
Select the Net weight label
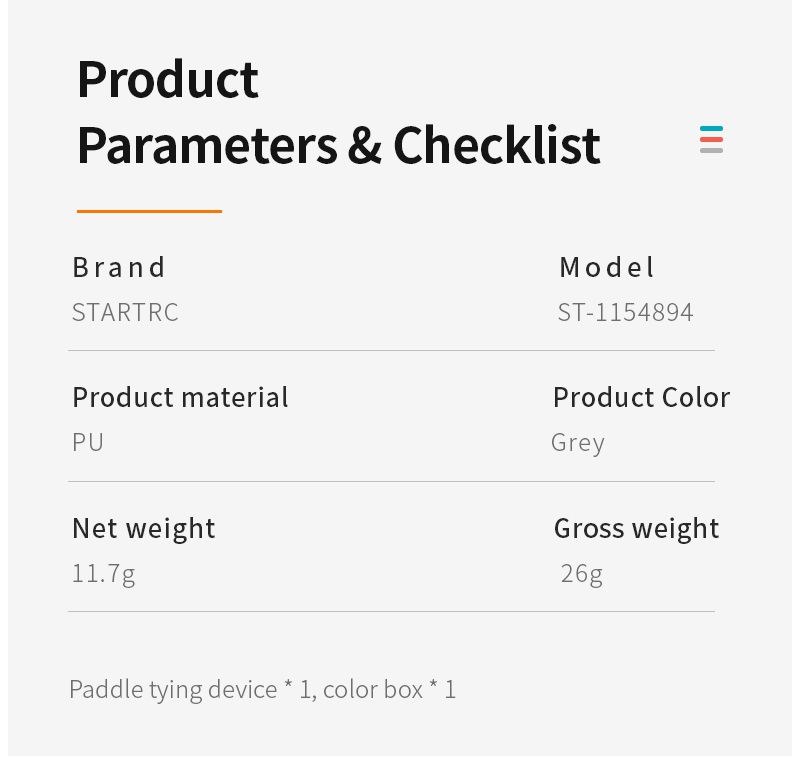click(x=144, y=528)
